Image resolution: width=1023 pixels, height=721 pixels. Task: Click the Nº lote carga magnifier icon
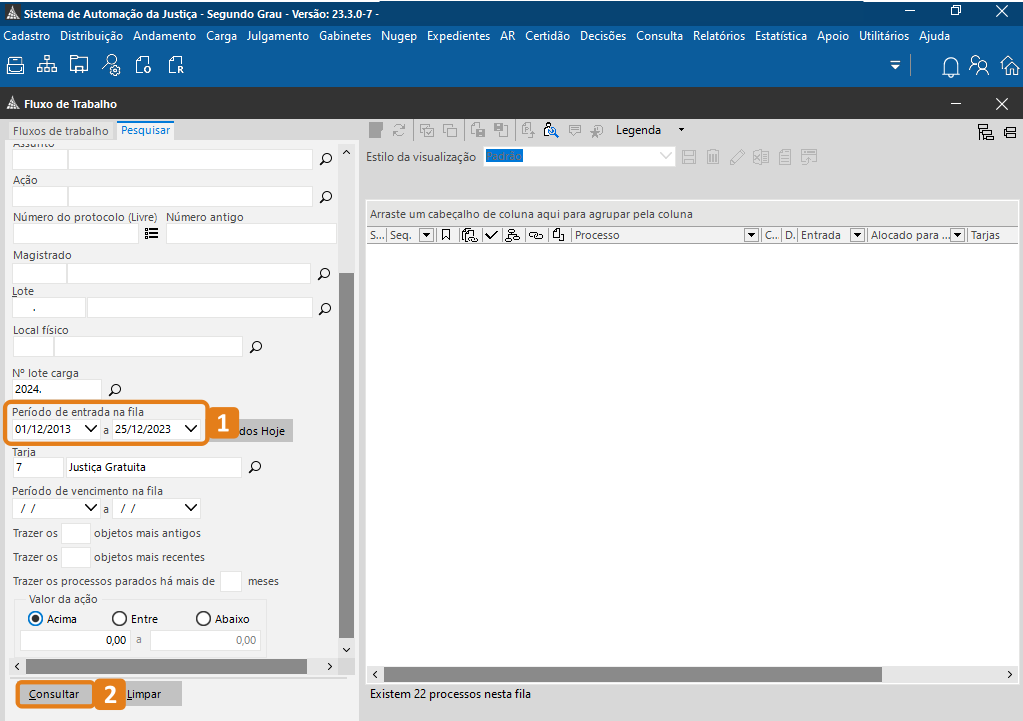[115, 390]
